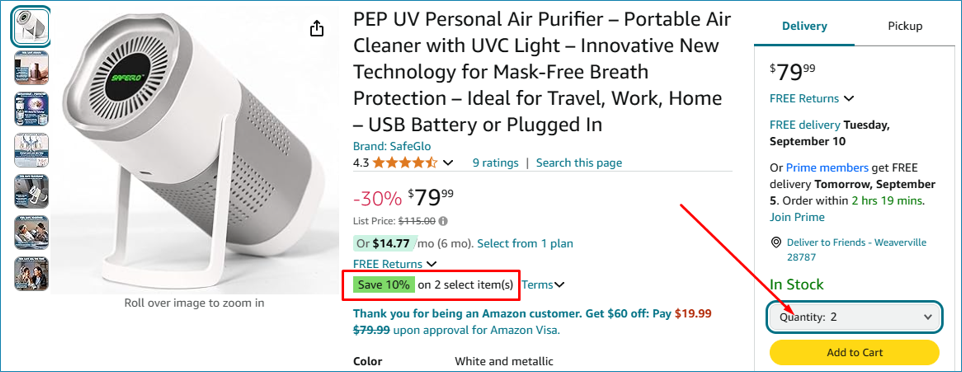
Task: Select the second product thumbnail
Action: pos(31,68)
